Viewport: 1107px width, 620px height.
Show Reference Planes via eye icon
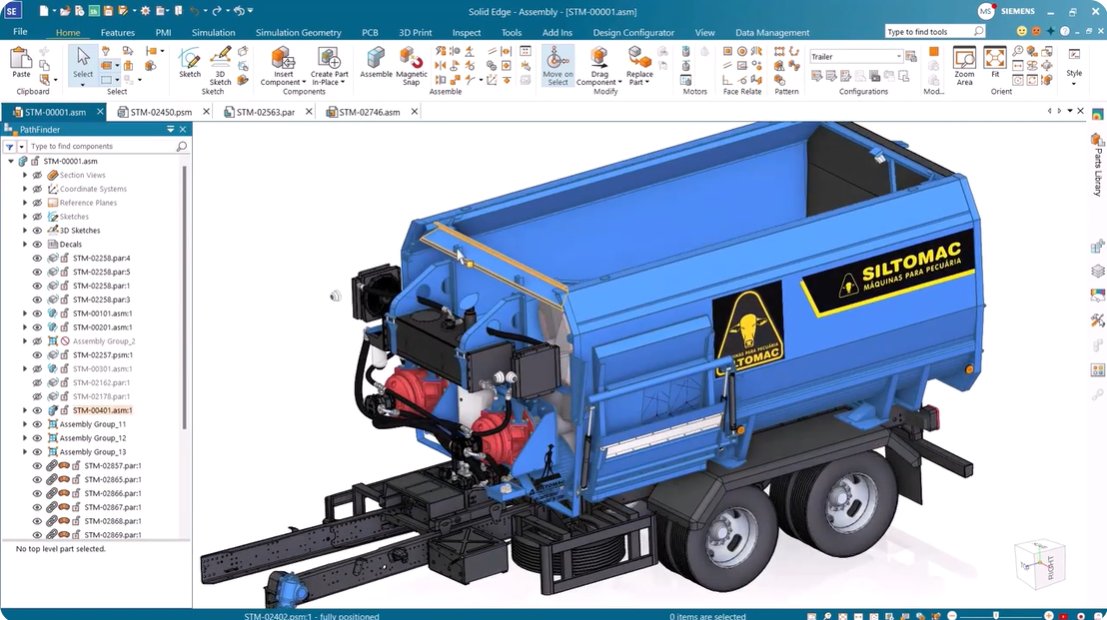pos(37,203)
